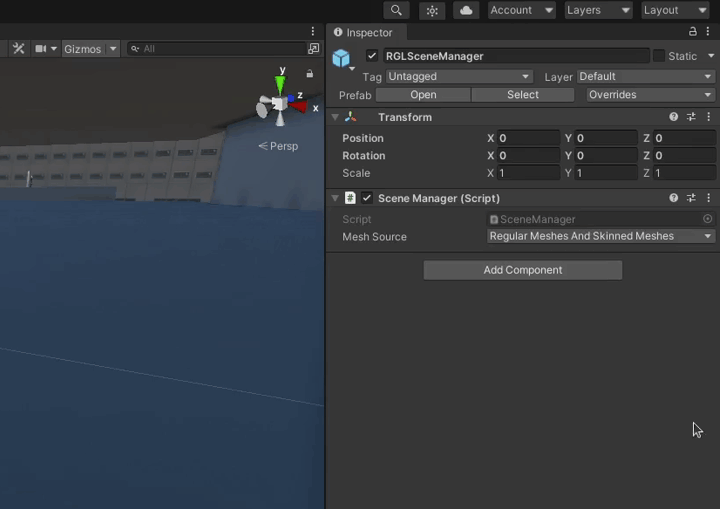
Task: Toggle Gizmos button
Action: pyautogui.click(x=83, y=49)
